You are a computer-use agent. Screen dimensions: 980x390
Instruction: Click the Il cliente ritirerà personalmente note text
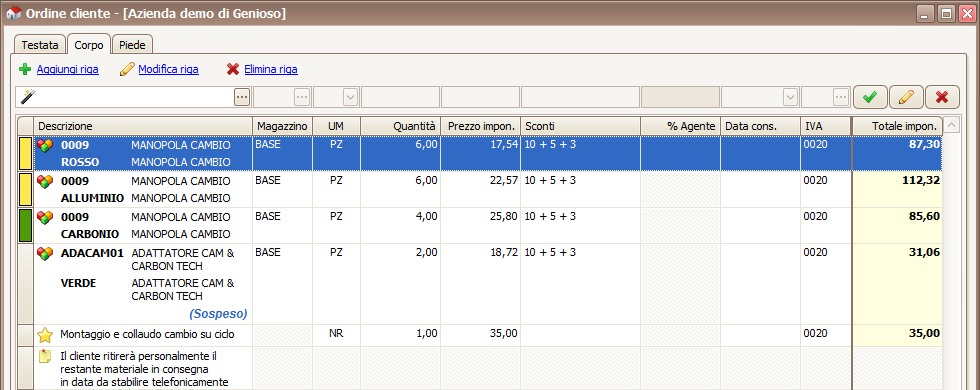144,369
